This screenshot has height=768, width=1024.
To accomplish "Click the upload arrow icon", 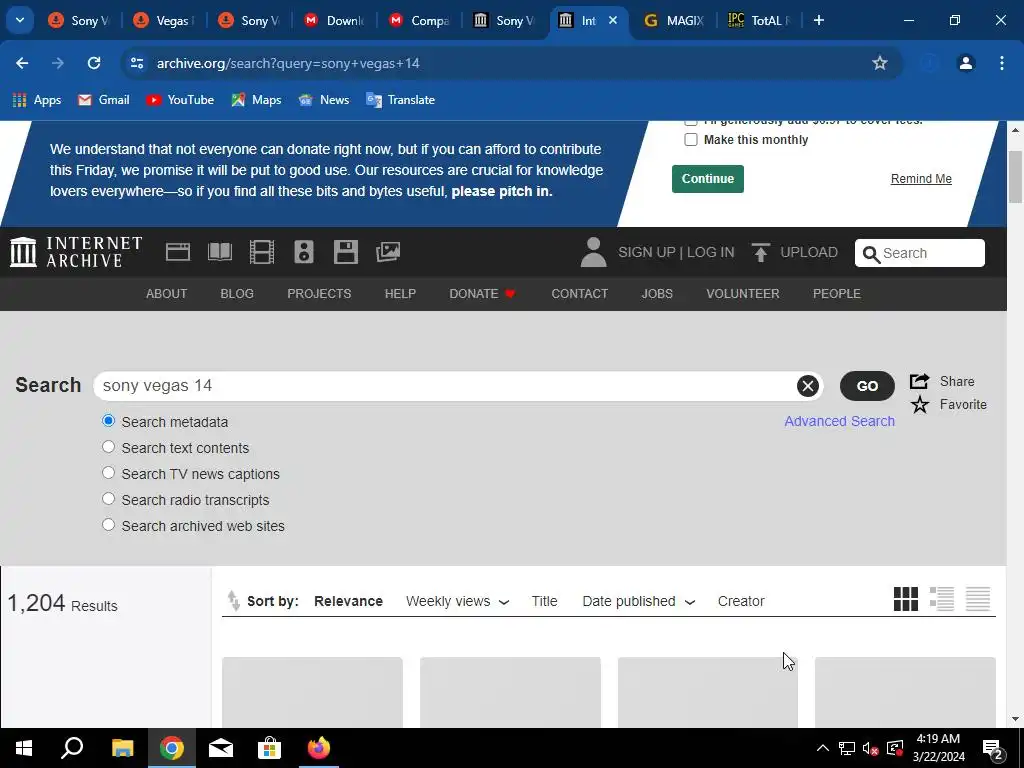I will (x=760, y=252).
